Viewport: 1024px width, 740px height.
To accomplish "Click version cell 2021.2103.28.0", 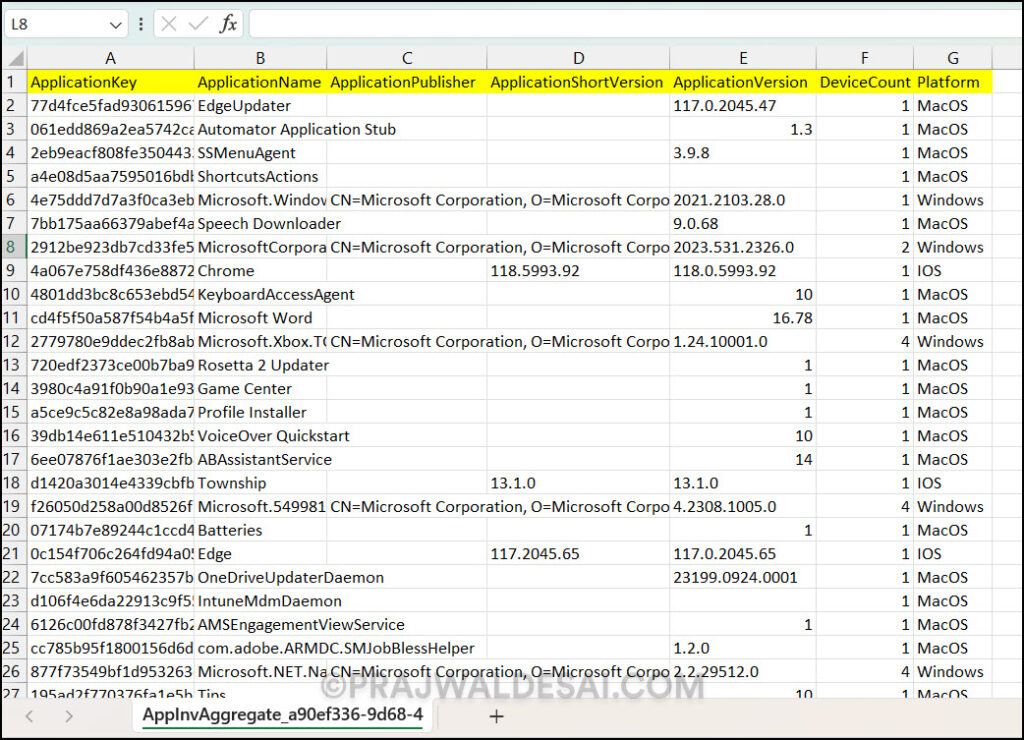I will tap(743, 201).
